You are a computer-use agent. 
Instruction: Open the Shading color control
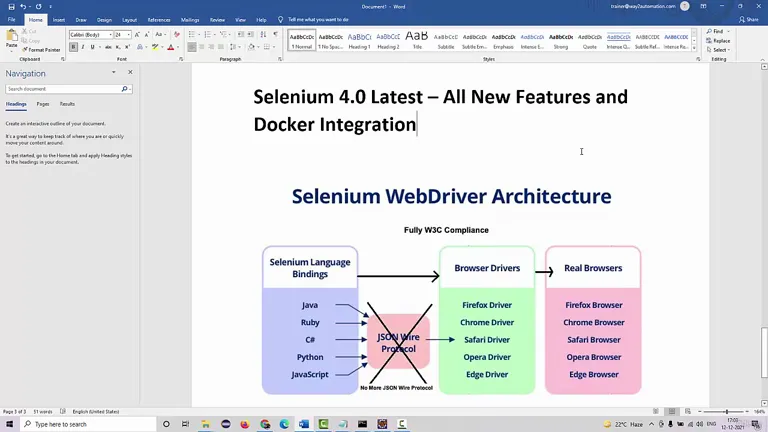252,47
